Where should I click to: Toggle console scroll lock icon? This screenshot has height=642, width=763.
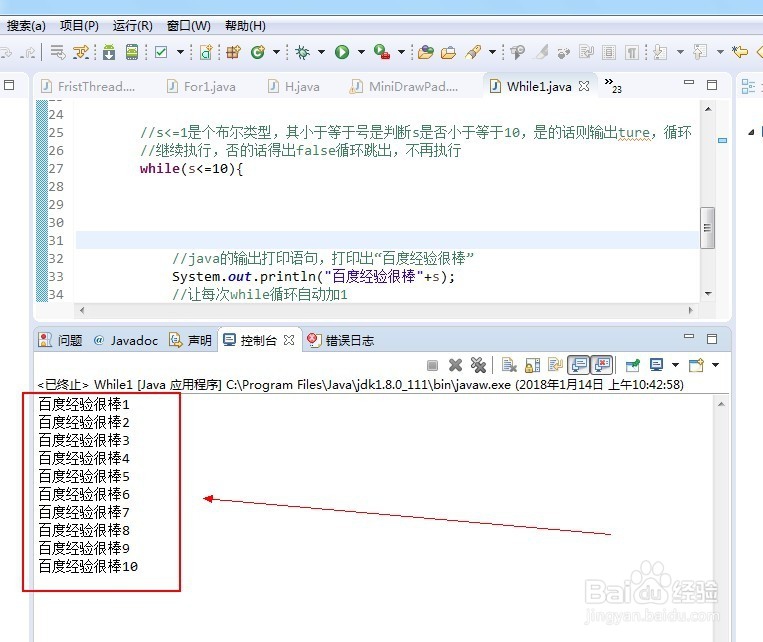point(532,365)
